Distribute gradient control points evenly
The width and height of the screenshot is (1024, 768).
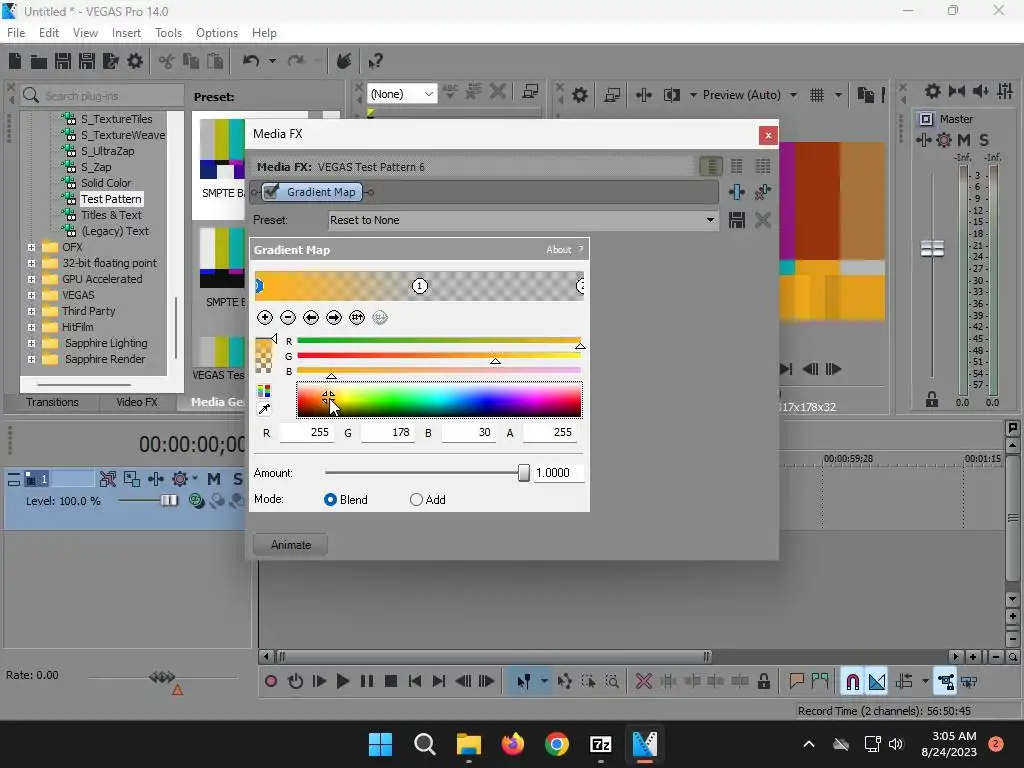tap(357, 317)
